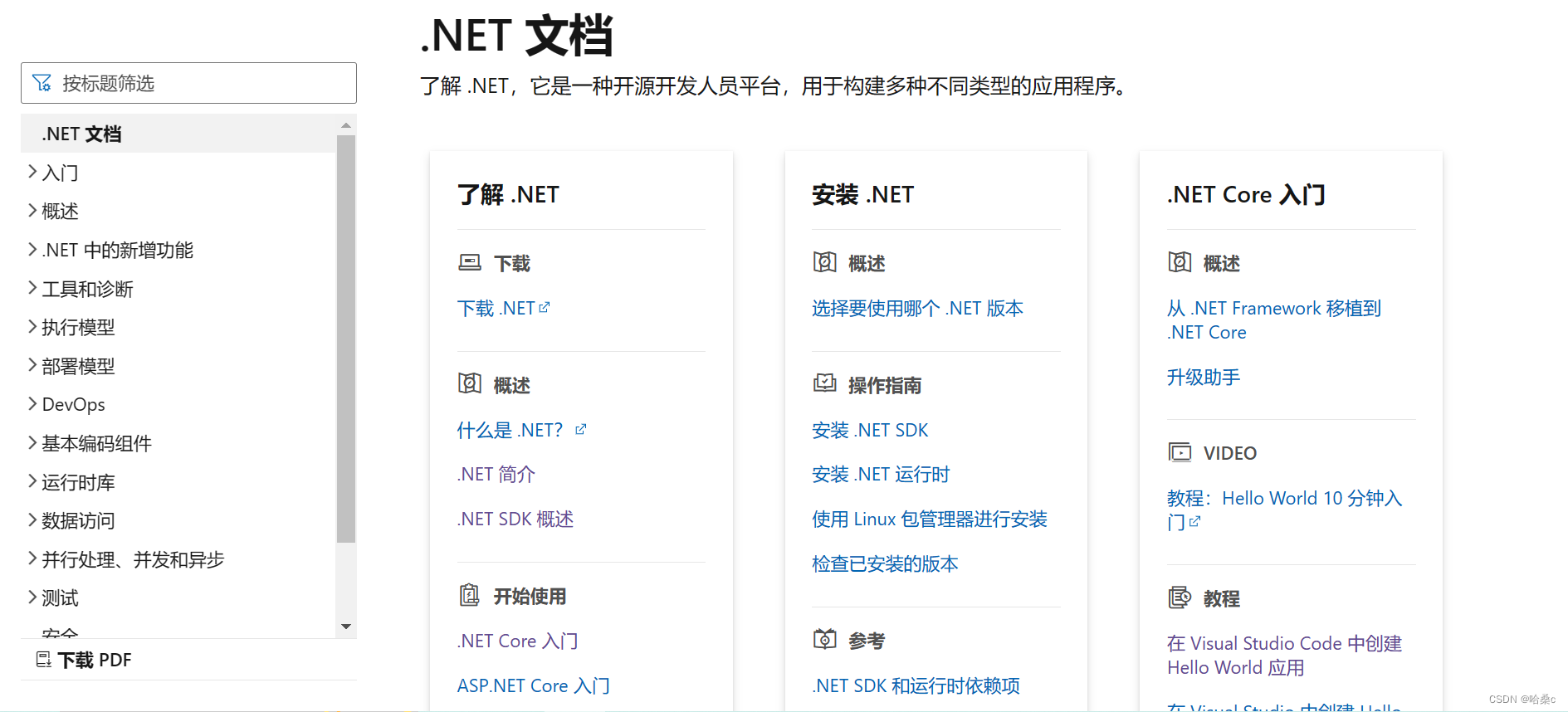Open .NET SDK 和运行时依赖项 link
The height and width of the screenshot is (712, 1568).
pyautogui.click(x=916, y=686)
